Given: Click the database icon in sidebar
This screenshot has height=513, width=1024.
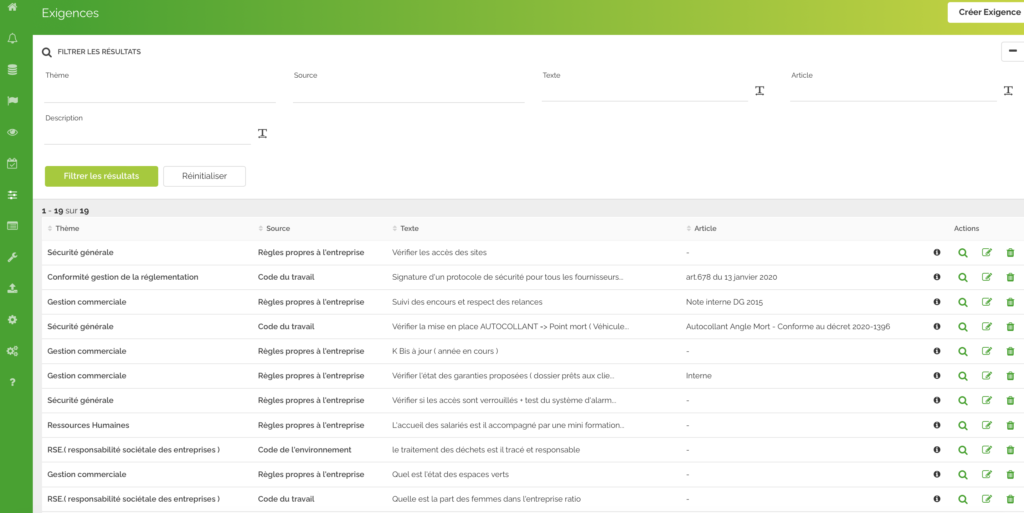Looking at the screenshot, I should click(x=12, y=70).
